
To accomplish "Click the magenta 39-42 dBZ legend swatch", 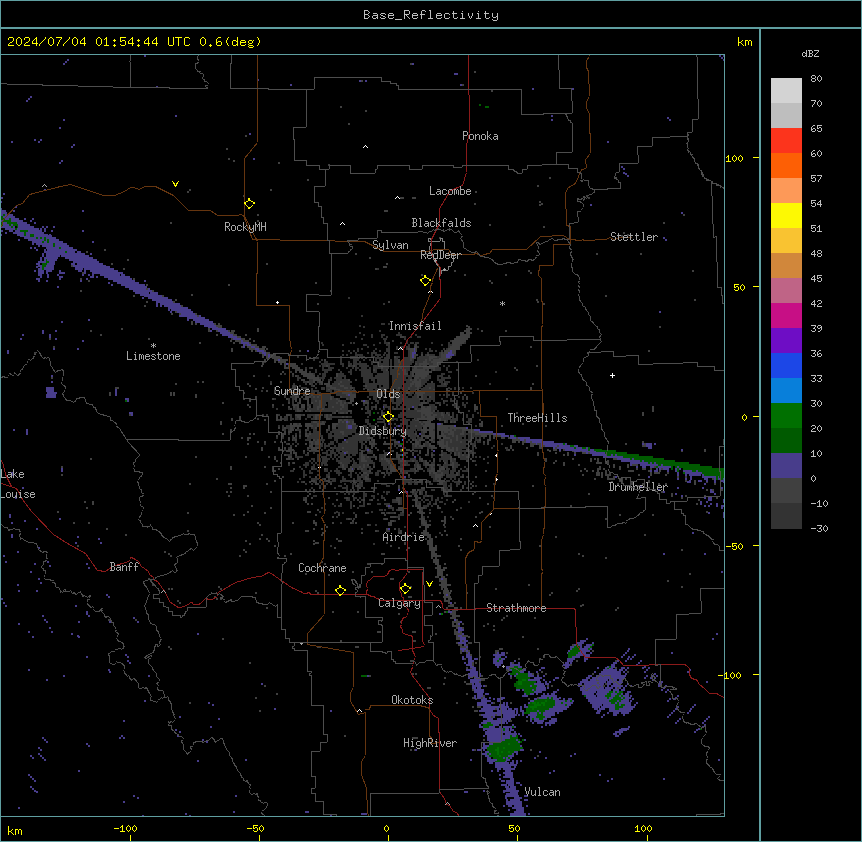I will 786,316.
